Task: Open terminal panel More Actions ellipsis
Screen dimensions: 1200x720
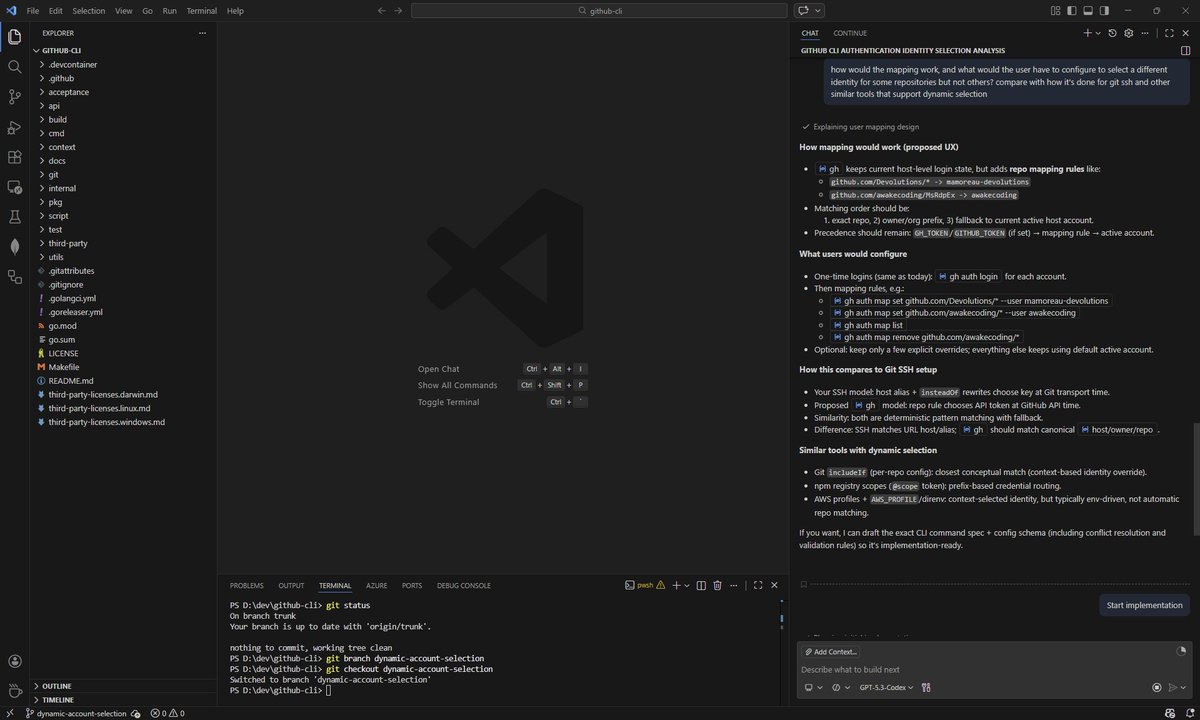Action: tap(735, 585)
